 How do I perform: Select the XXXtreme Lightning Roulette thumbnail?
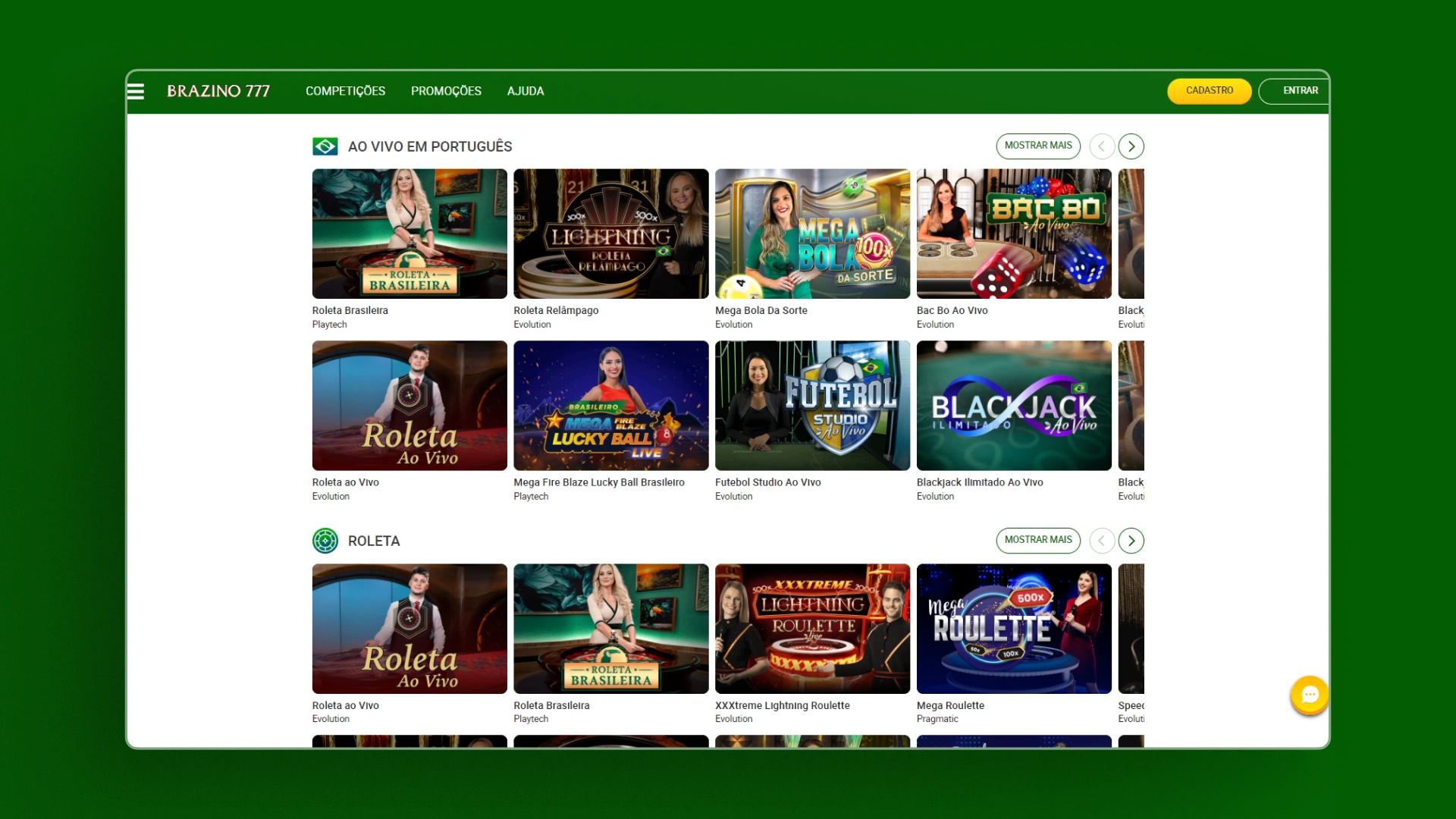(812, 629)
